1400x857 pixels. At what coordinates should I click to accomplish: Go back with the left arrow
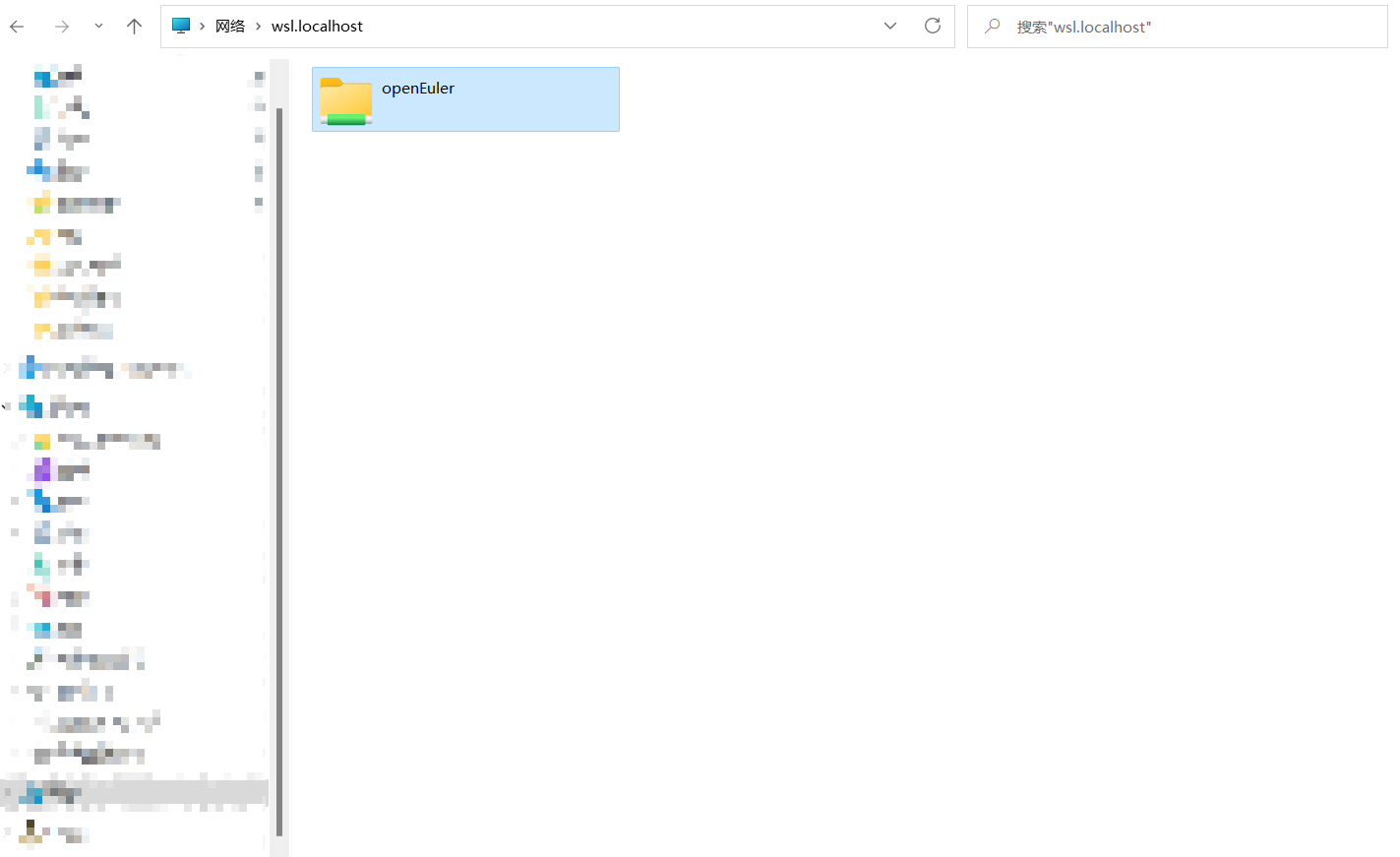coord(17,27)
